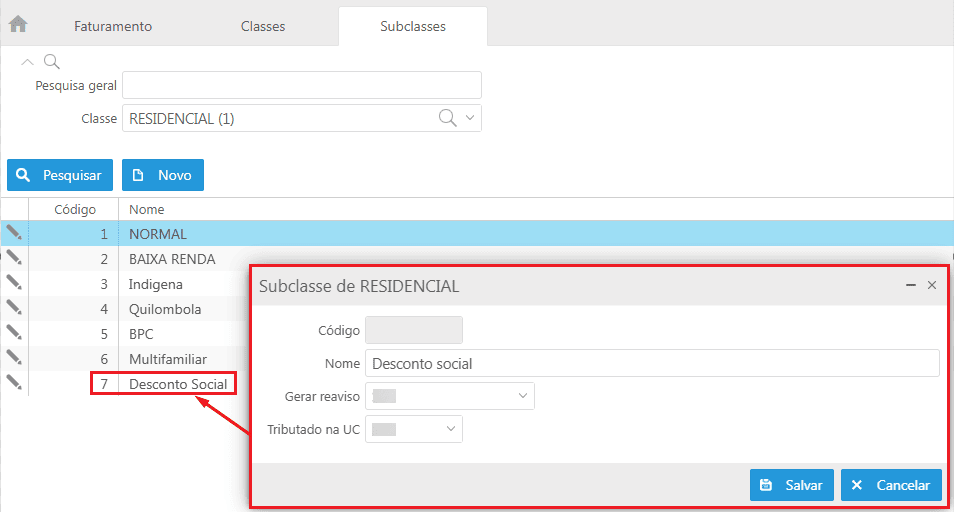Collapse the search panel with the chevron

pyautogui.click(x=28, y=62)
